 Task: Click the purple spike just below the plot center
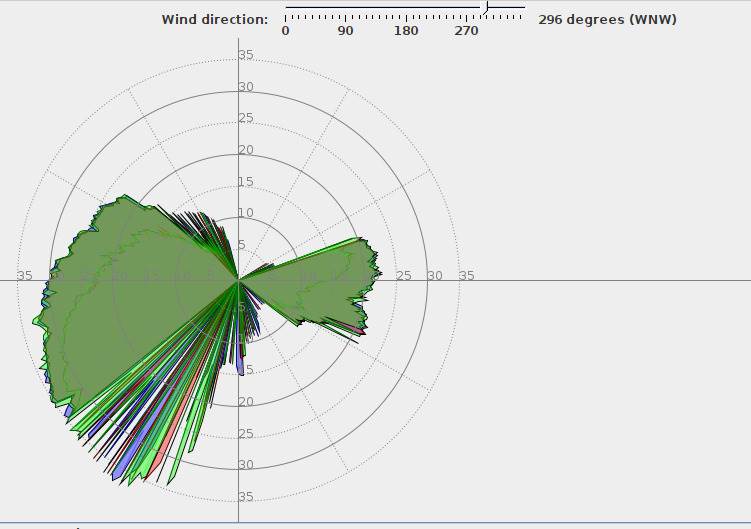[240, 366]
